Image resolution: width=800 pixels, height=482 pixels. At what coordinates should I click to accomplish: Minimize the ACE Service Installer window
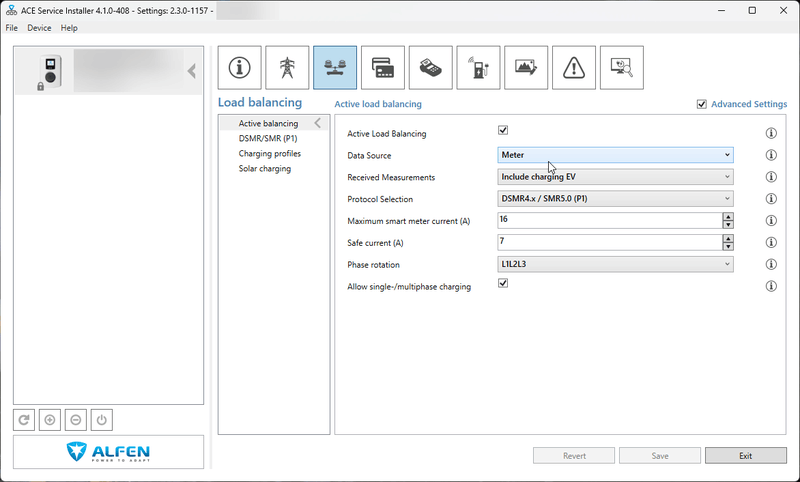coord(721,10)
